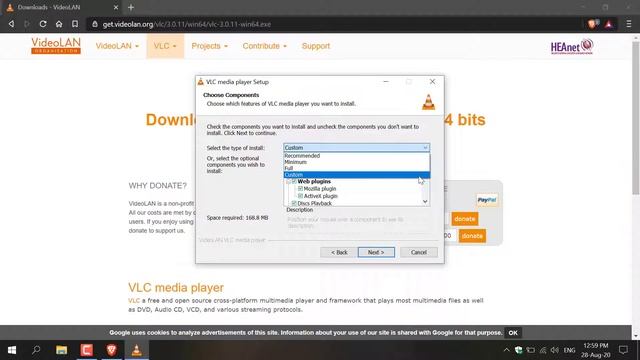Image resolution: width=640 pixels, height=360 pixels.
Task: Click the VLC cone icon in setup title bar
Action: tap(200, 82)
